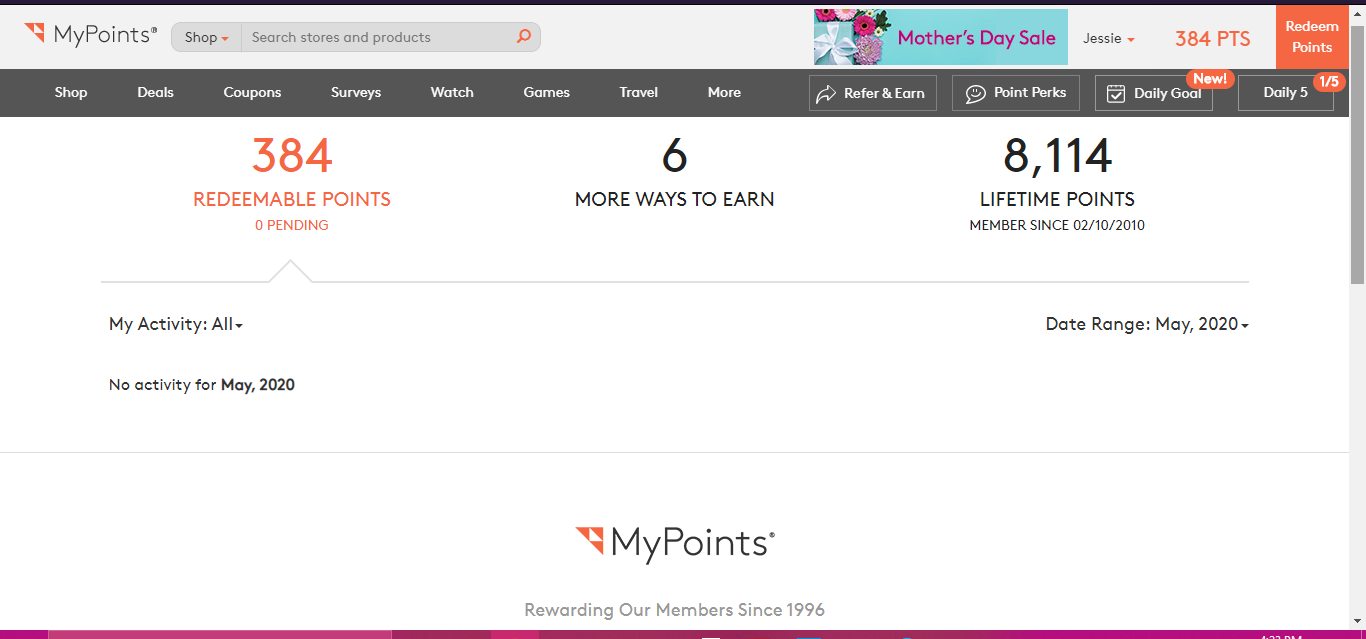Open the Surveys menu item

point(356,92)
